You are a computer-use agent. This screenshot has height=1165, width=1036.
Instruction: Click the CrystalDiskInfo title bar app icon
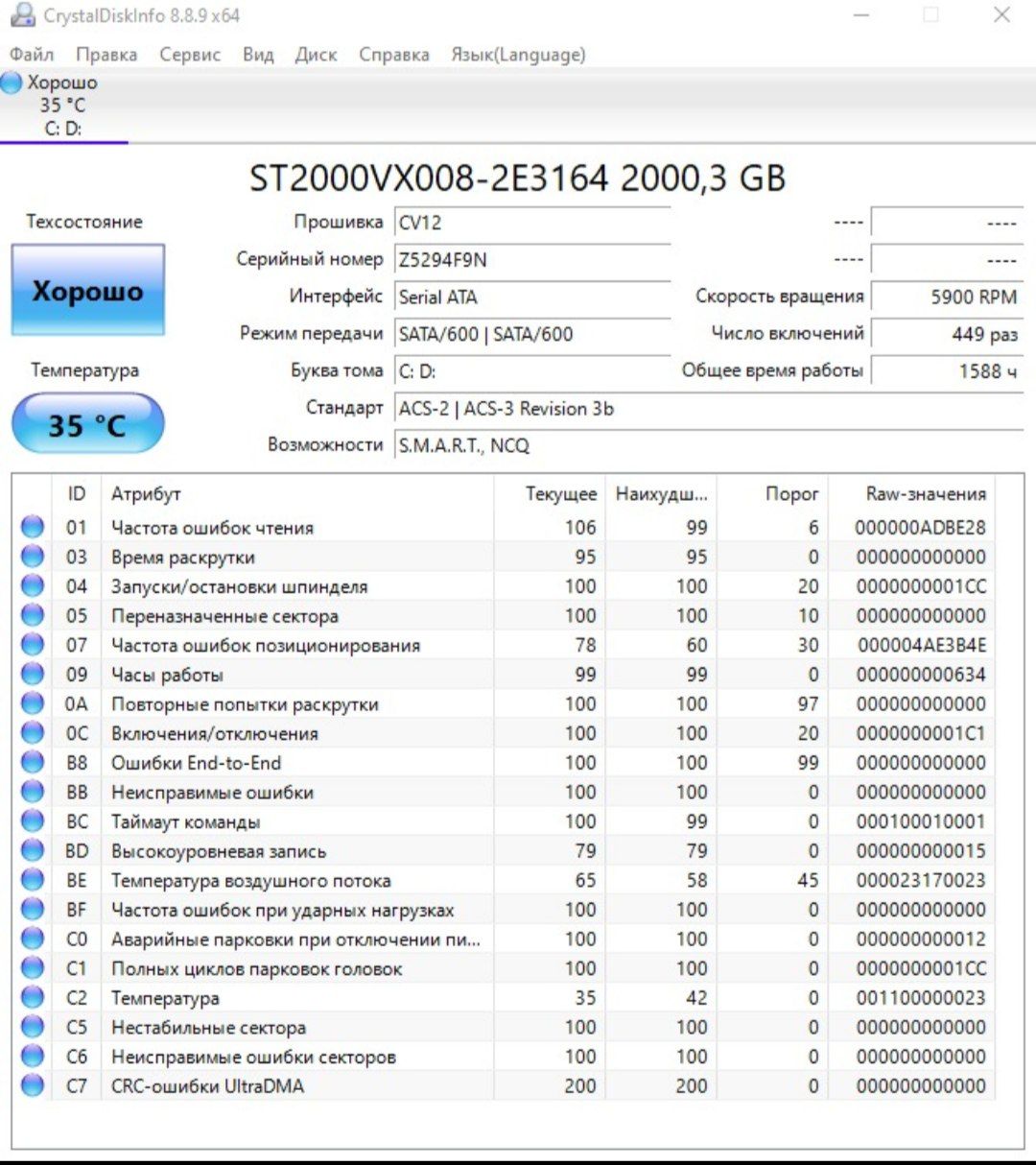(x=22, y=15)
